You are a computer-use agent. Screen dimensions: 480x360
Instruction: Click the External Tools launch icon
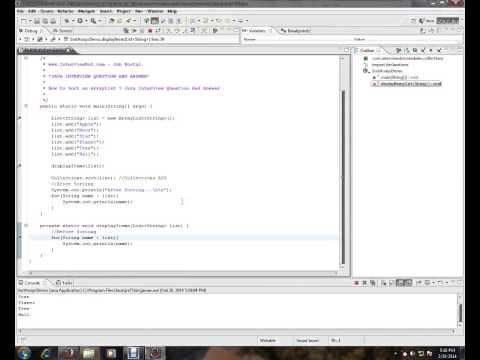(x=93, y=21)
